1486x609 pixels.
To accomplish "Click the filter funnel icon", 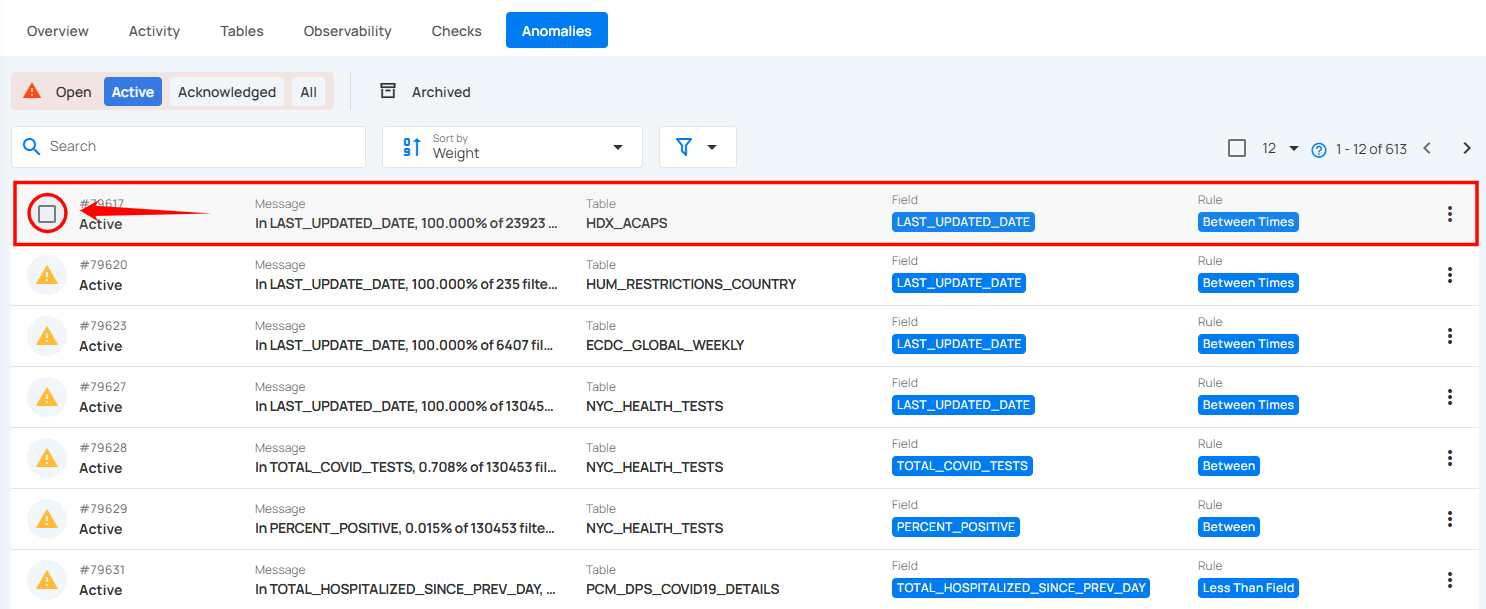I will pyautogui.click(x=684, y=147).
